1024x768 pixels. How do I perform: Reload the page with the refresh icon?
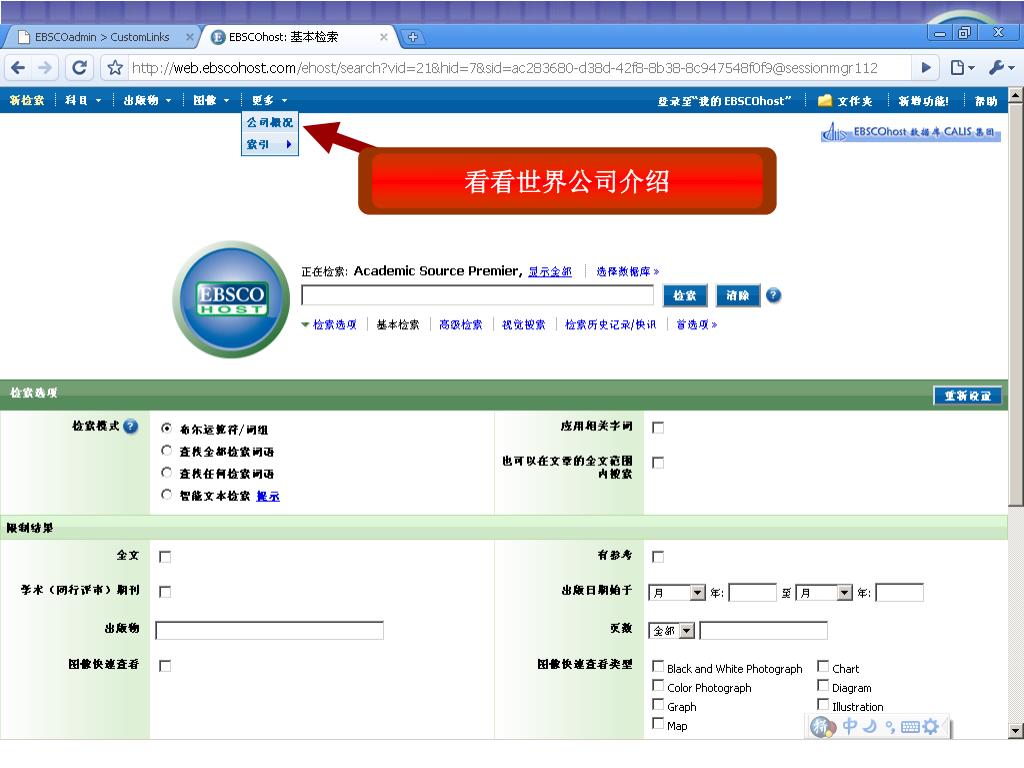(80, 67)
